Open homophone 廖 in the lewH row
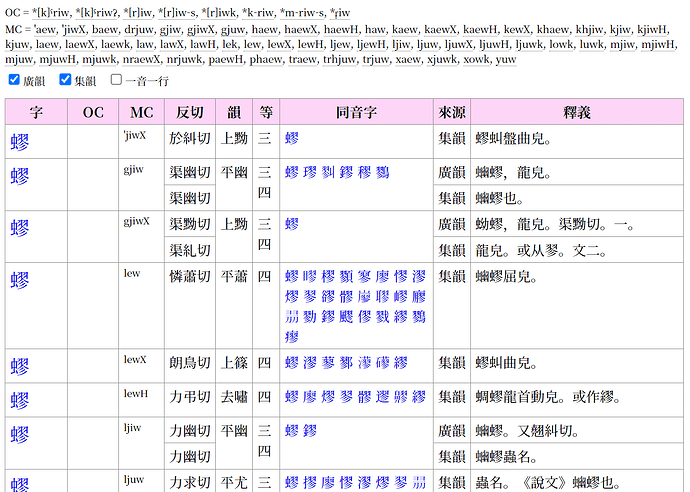690x492 pixels. tap(310, 397)
